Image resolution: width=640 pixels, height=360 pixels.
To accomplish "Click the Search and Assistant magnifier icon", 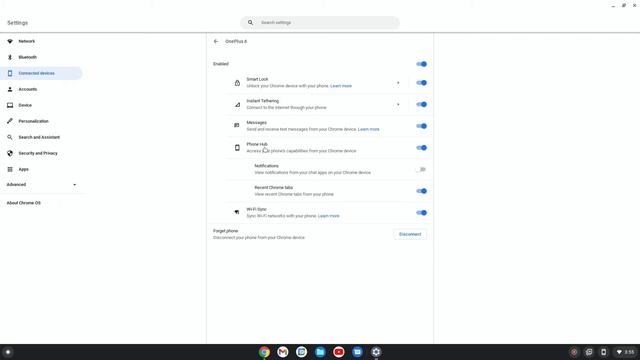I will (10, 137).
